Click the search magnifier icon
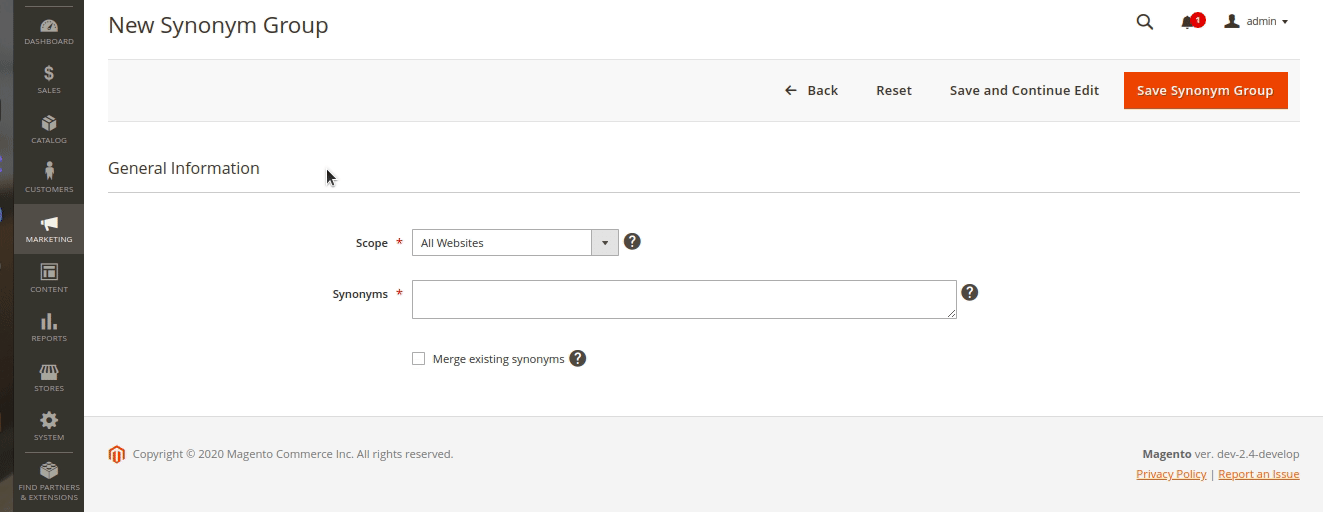 click(x=1145, y=22)
